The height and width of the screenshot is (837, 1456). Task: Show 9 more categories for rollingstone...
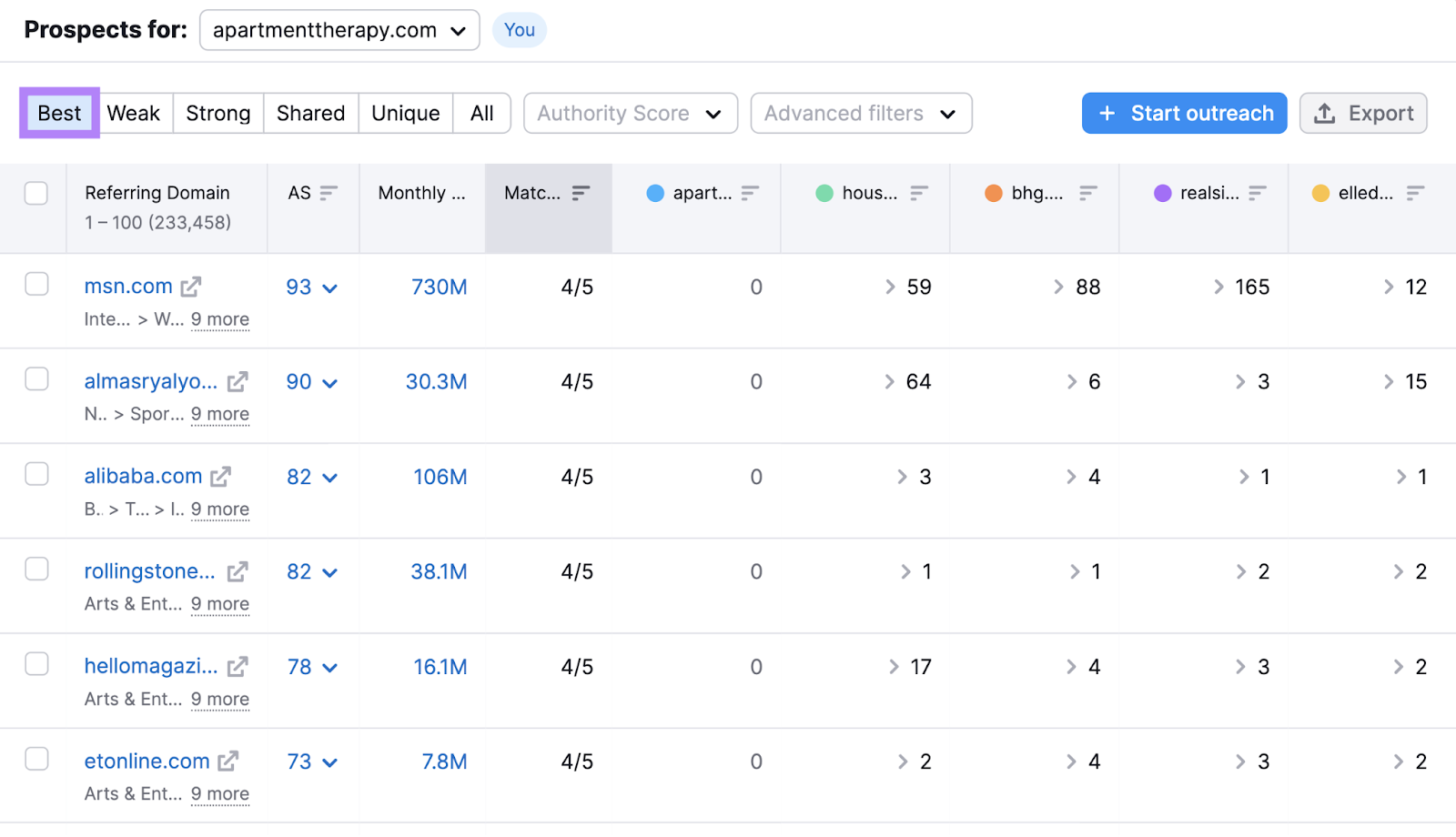(220, 604)
